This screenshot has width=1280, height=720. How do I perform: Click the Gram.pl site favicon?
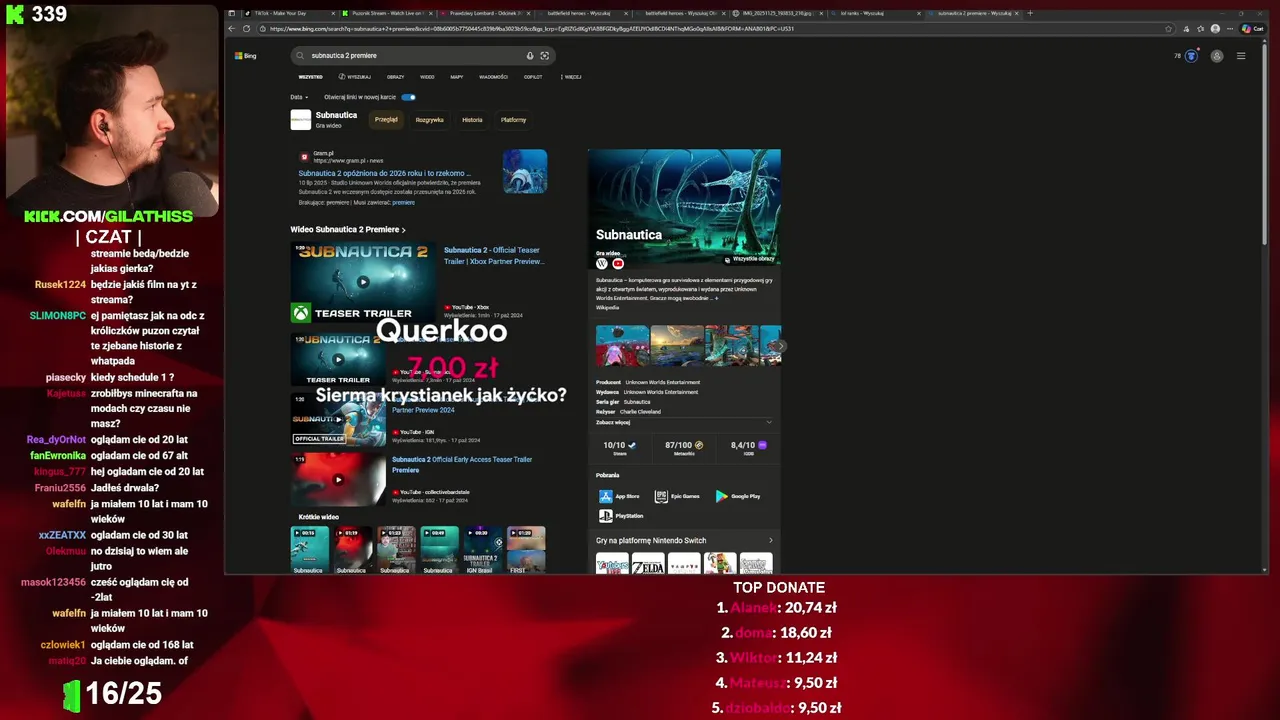(304, 157)
